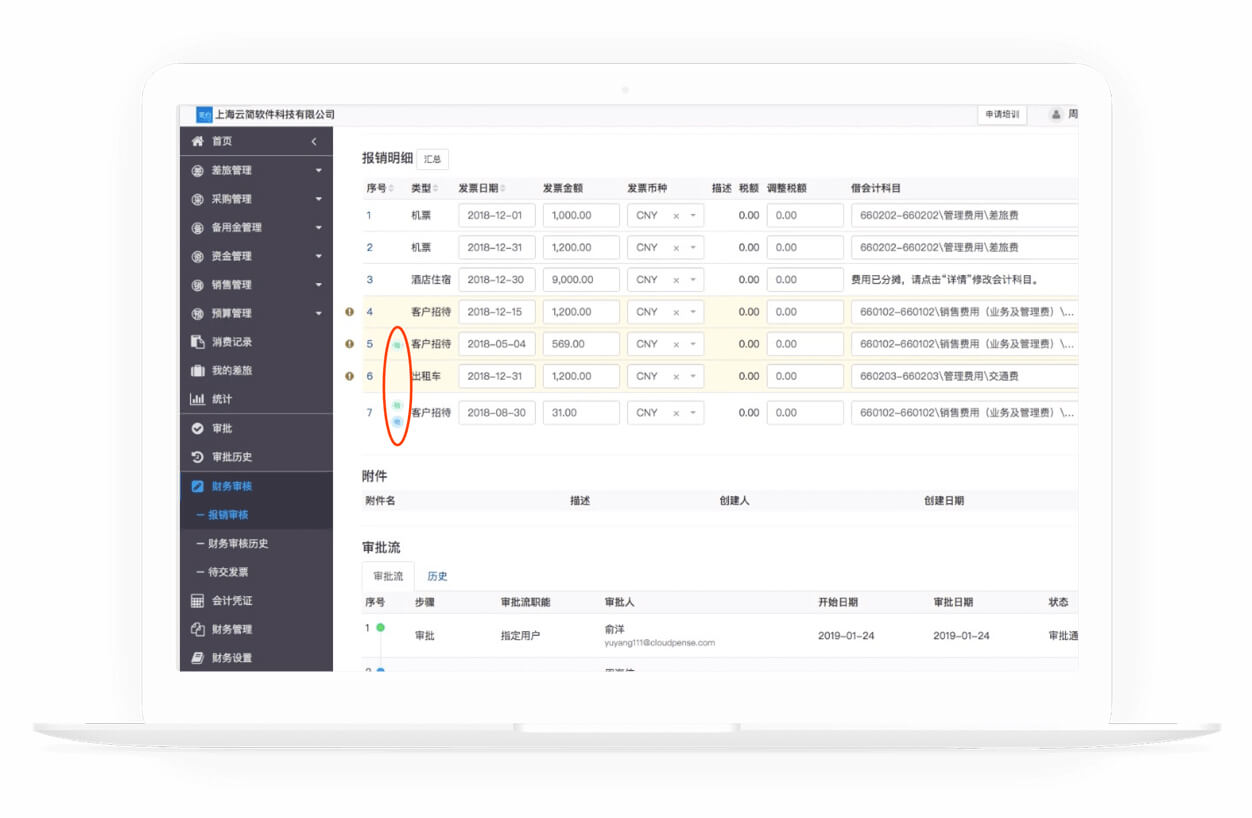This screenshot has height=818, width=1252.
Task: Click the 采购管理 sidebar icon
Action: click(197, 199)
